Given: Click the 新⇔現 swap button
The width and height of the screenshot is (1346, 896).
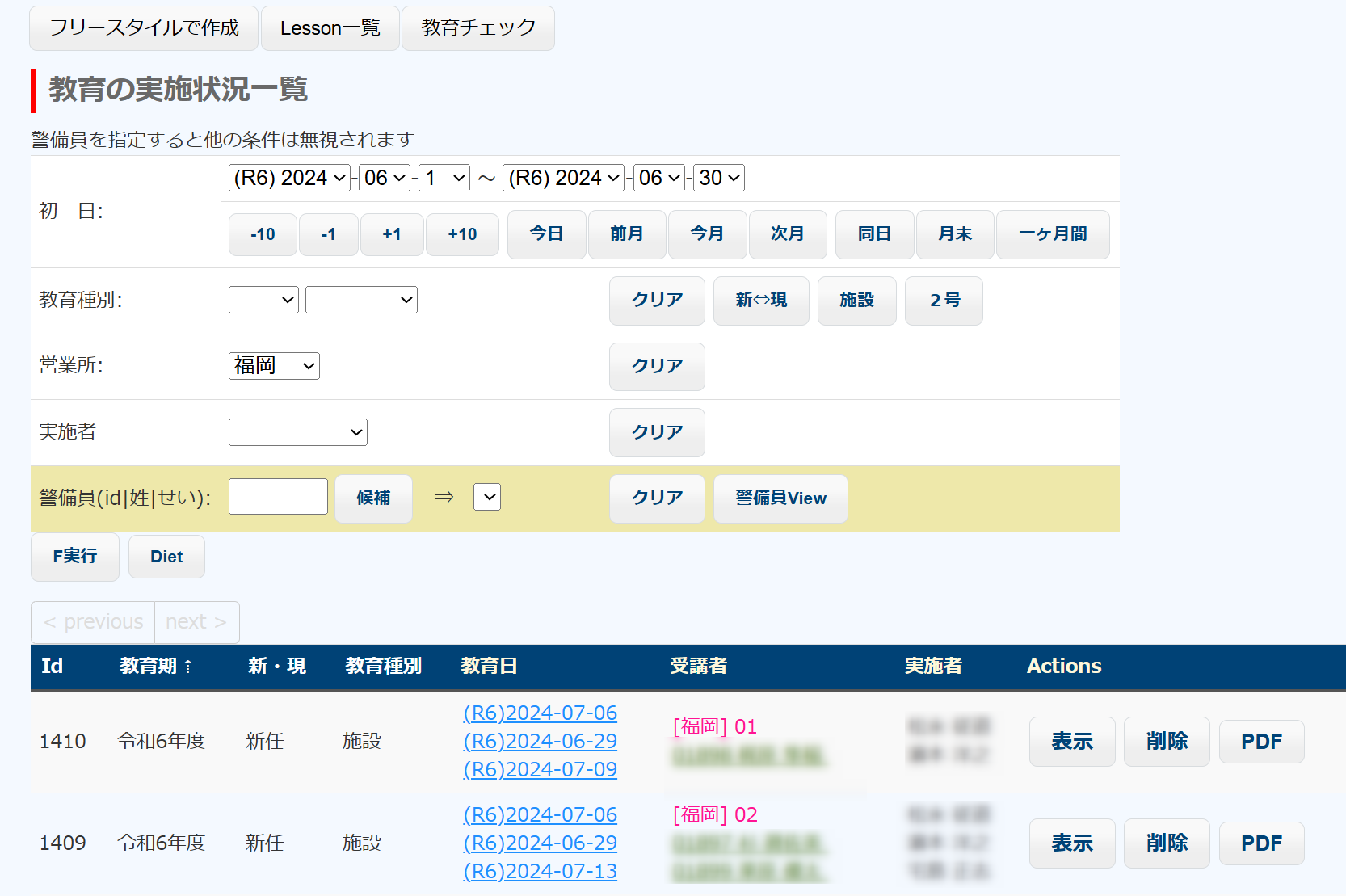Looking at the screenshot, I should (760, 301).
